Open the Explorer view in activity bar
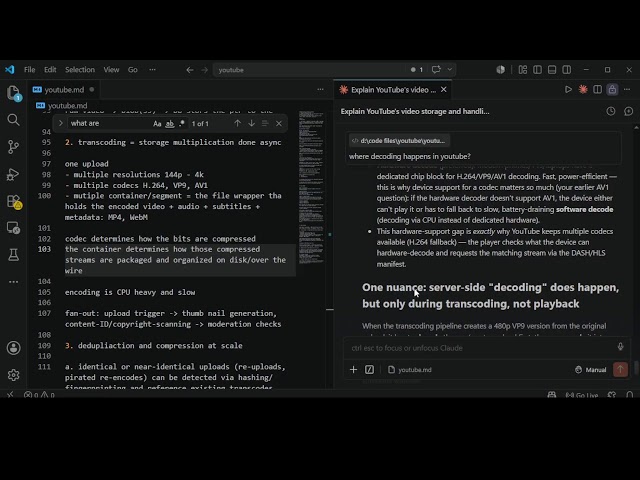This screenshot has height=480, width=640. [x=13, y=93]
